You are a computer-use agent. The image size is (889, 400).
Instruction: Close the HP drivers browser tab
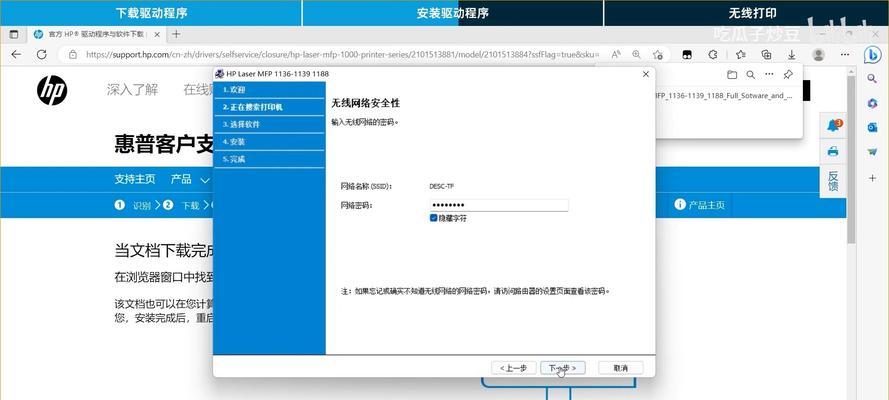point(157,35)
